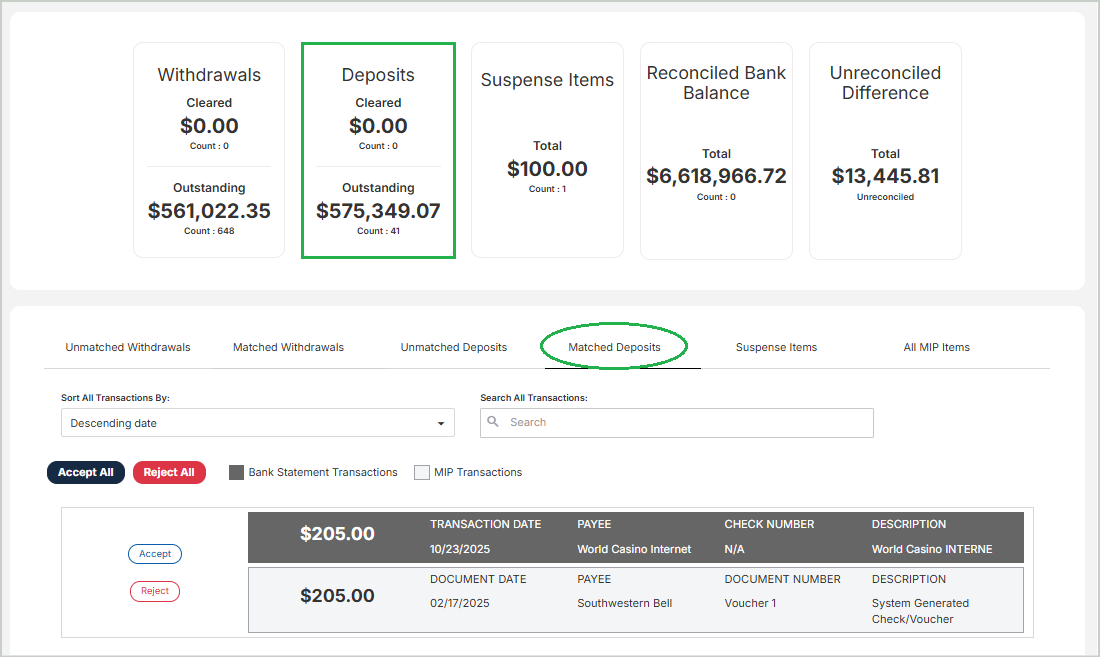Switch to the Unmatched Withdrawals tab
Image resolution: width=1100 pixels, height=657 pixels.
(x=128, y=347)
